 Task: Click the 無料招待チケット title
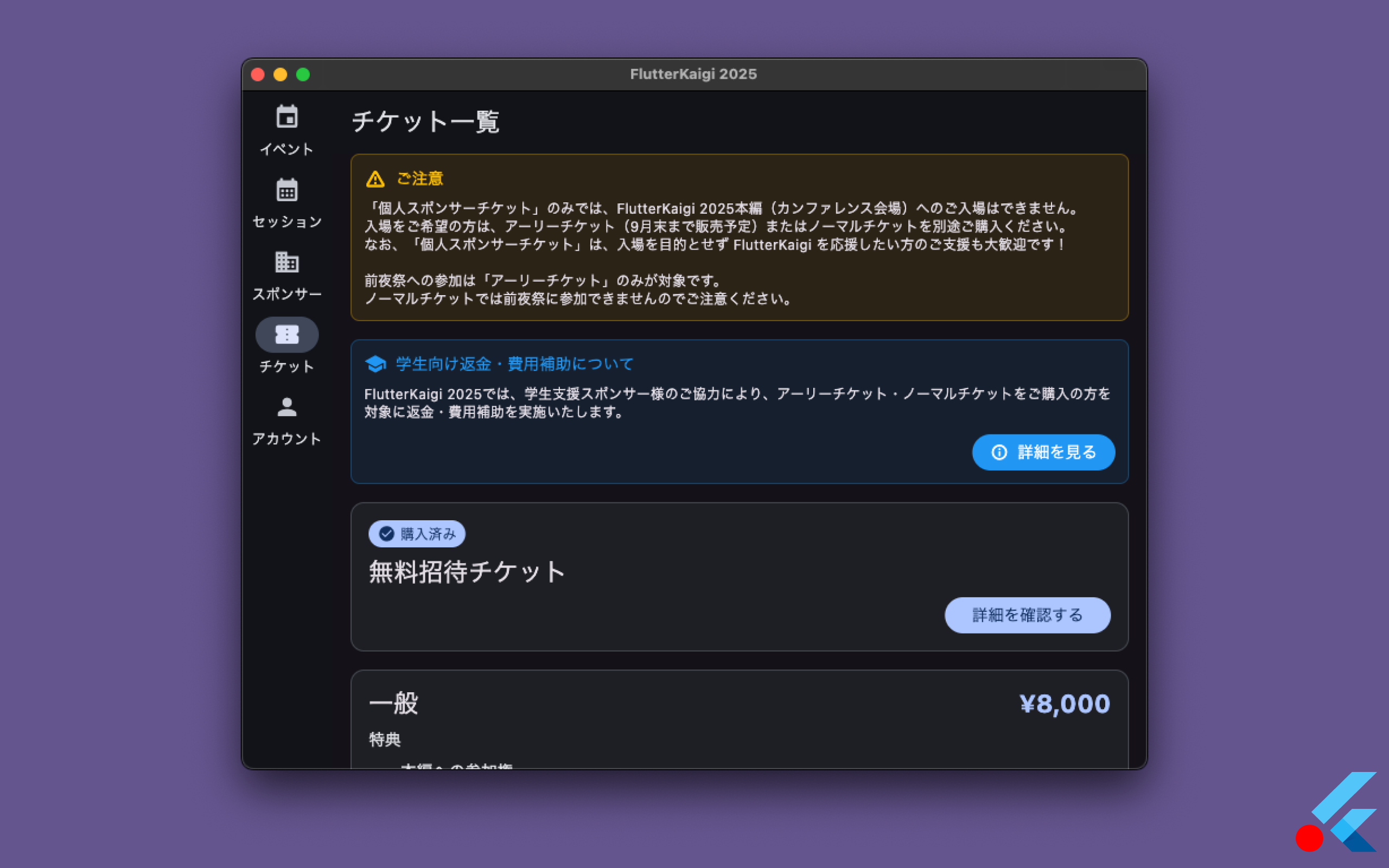[467, 572]
